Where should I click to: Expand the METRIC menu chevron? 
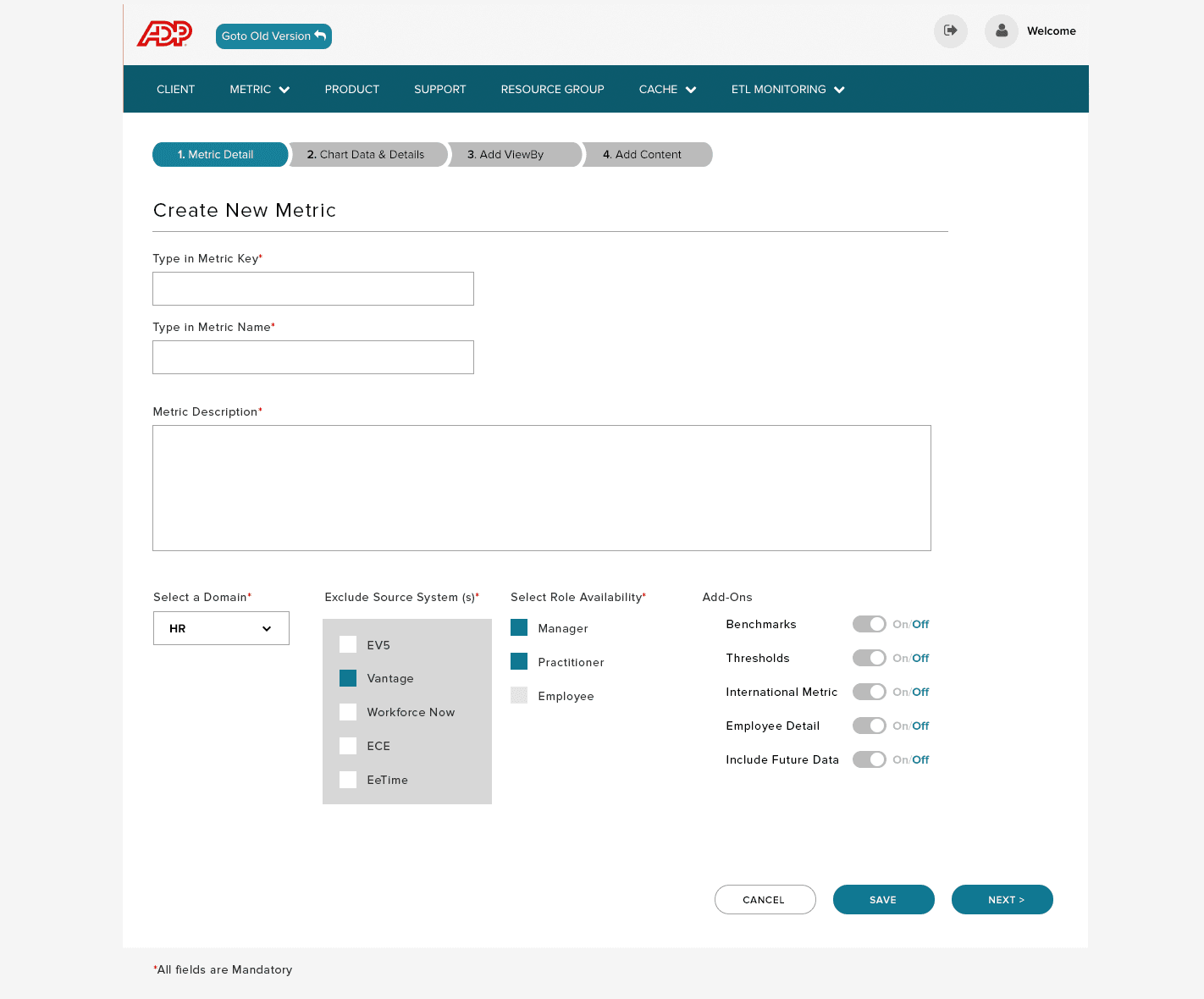(284, 90)
